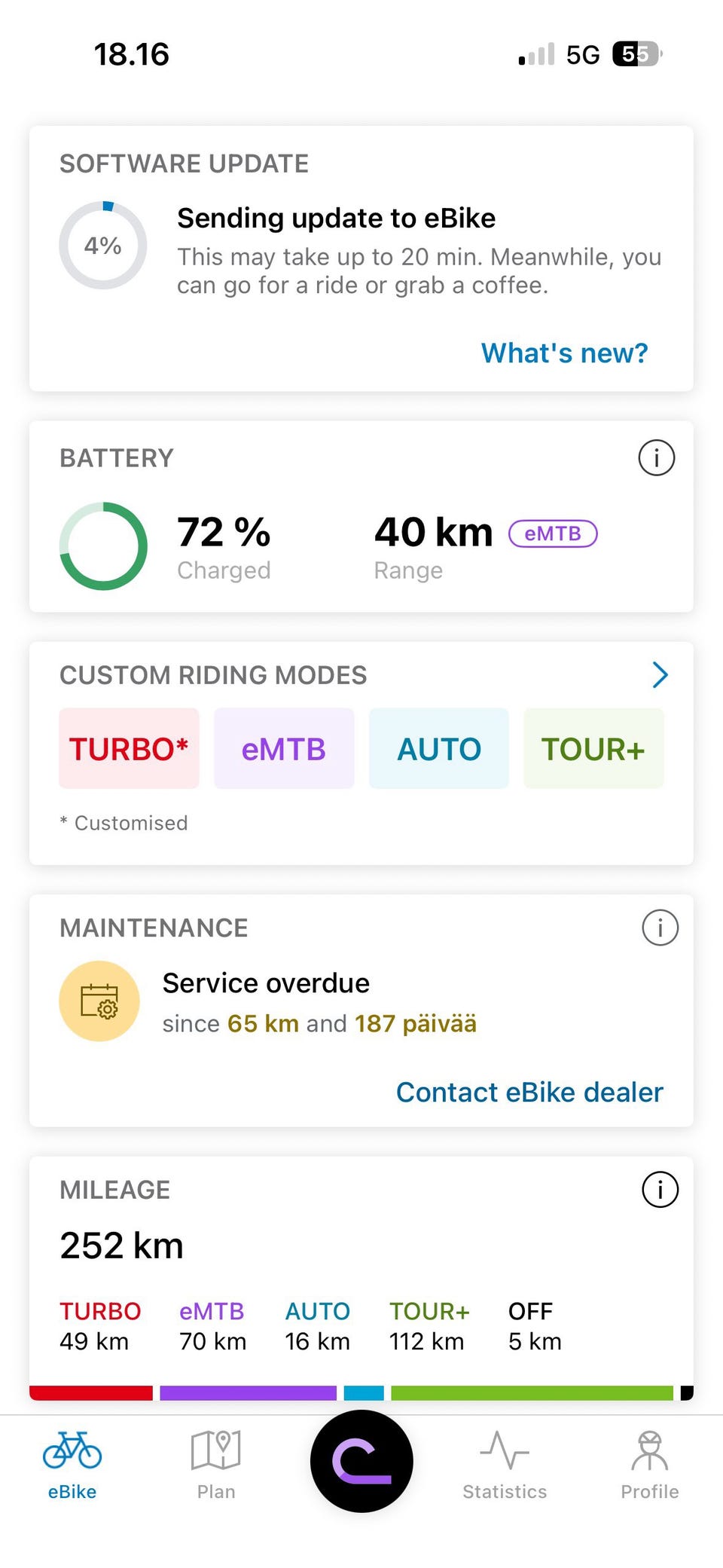
Task: Tap Contact eBike dealer link
Action: pos(529,1092)
